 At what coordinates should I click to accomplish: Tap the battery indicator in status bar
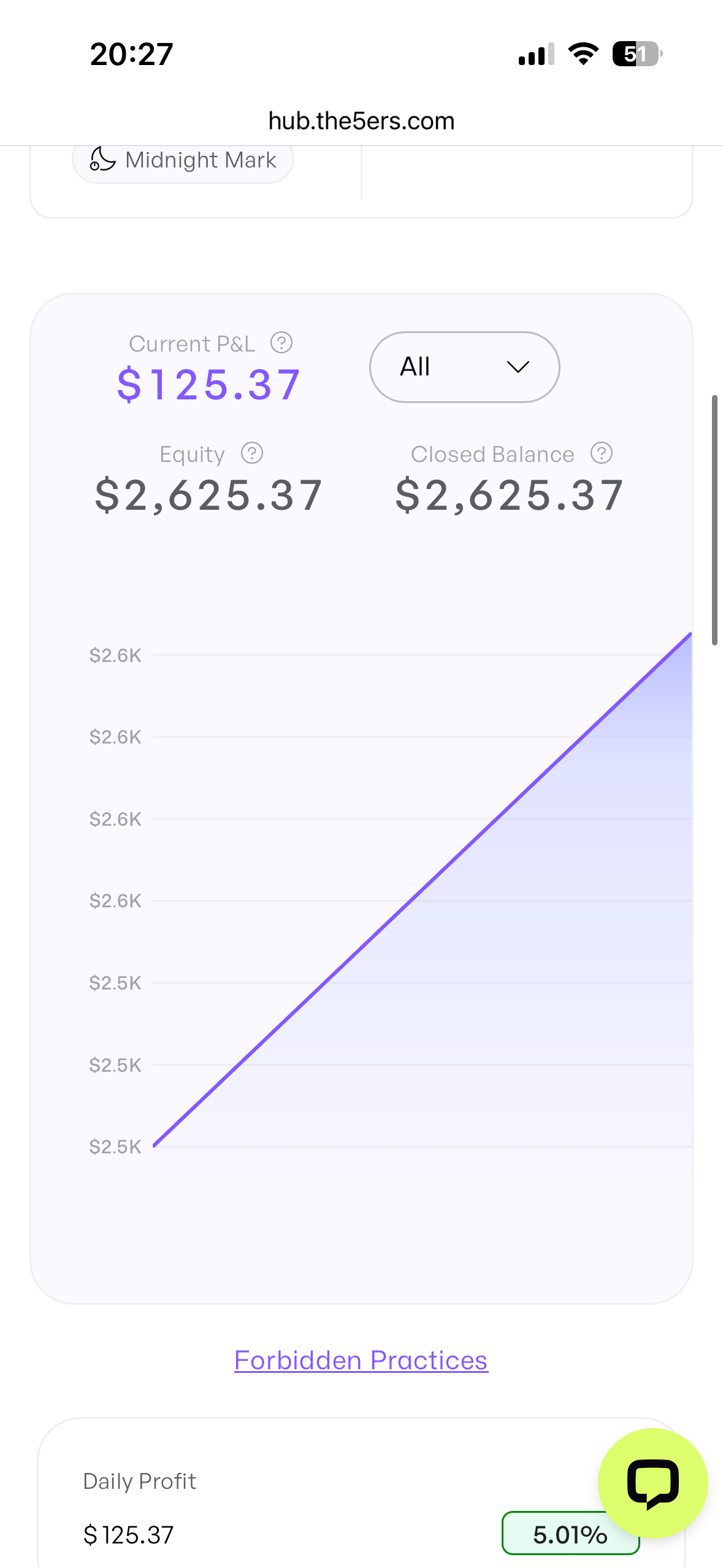point(637,54)
